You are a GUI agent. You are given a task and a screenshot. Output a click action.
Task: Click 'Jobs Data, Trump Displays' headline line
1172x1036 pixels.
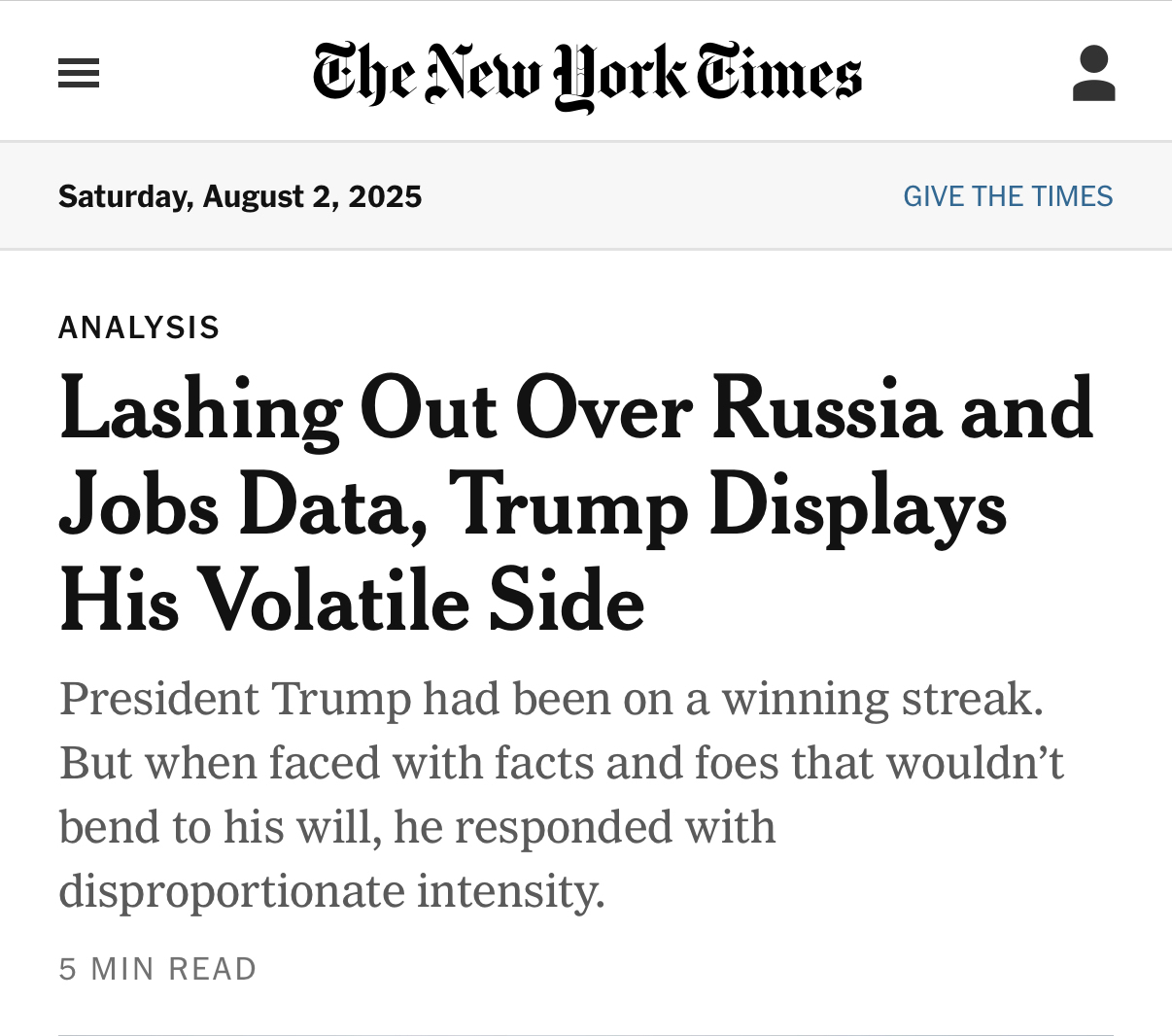pos(533,505)
